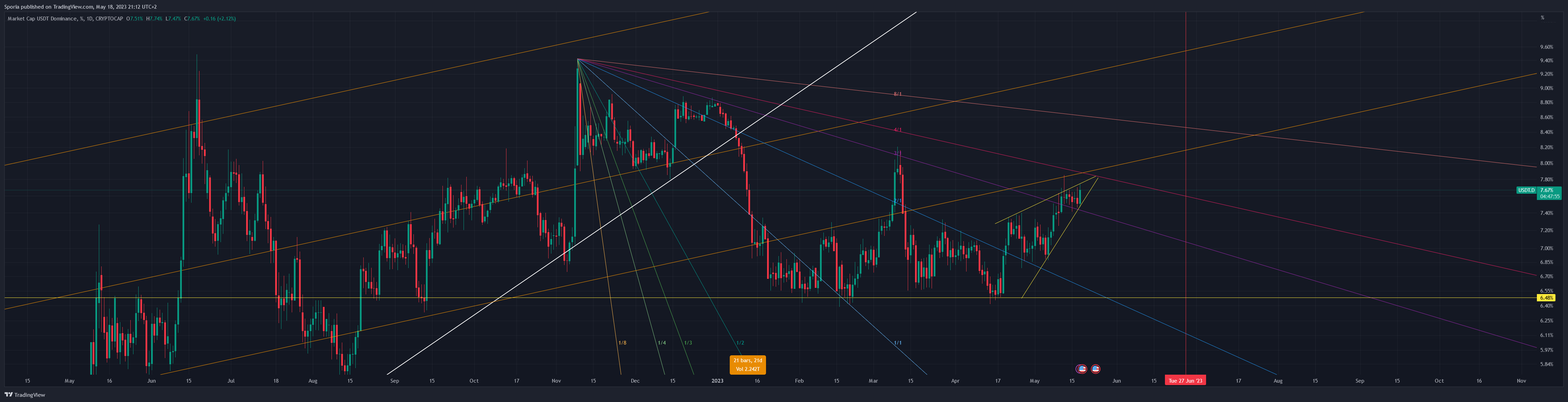1568x402 pixels.
Task: Select the Gann fan 1/3 label
Action: click(x=688, y=343)
